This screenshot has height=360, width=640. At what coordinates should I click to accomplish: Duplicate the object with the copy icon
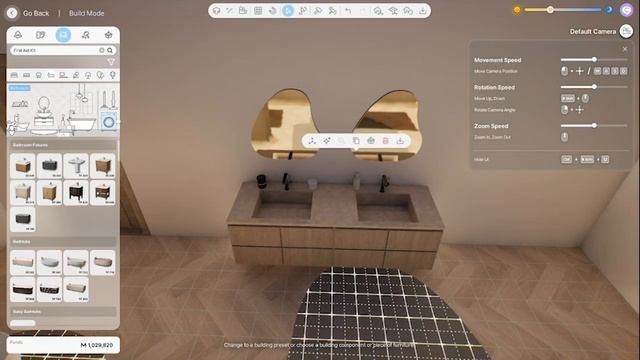click(356, 141)
